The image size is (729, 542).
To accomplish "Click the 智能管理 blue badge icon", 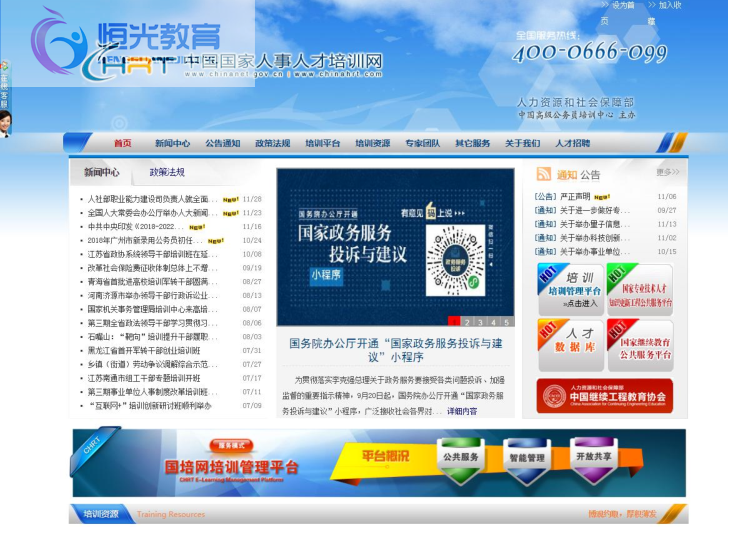I will pyautogui.click(x=527, y=461).
